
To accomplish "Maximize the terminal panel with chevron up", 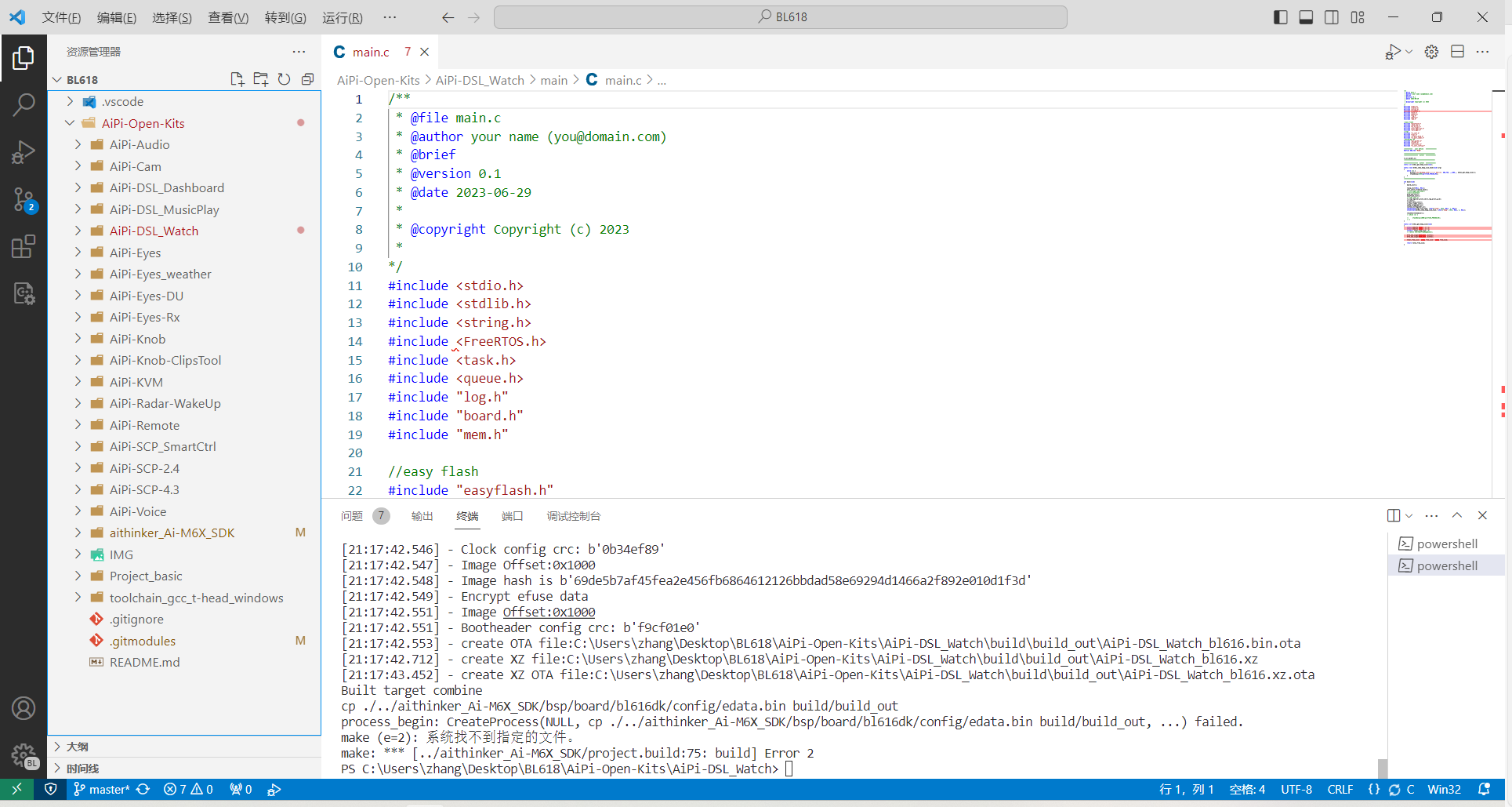I will click(x=1456, y=515).
